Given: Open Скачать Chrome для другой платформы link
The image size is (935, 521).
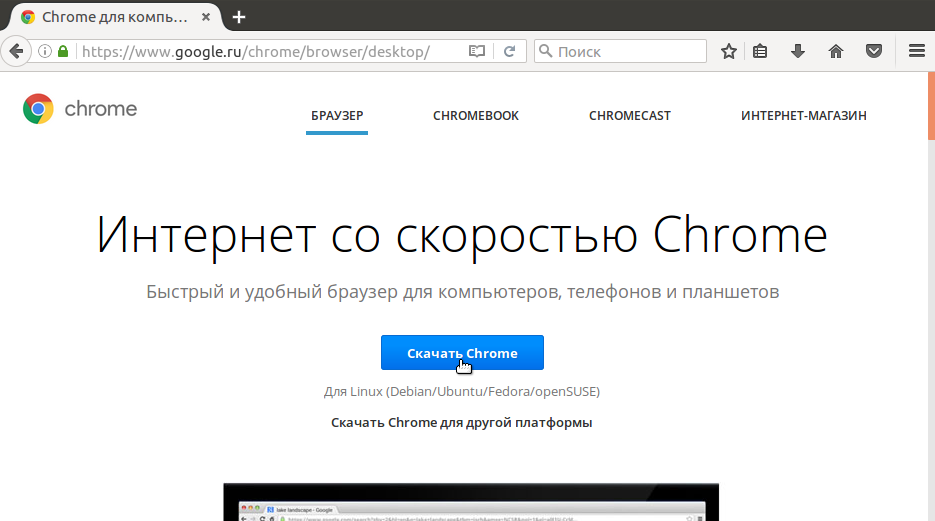Looking at the screenshot, I should (462, 423).
